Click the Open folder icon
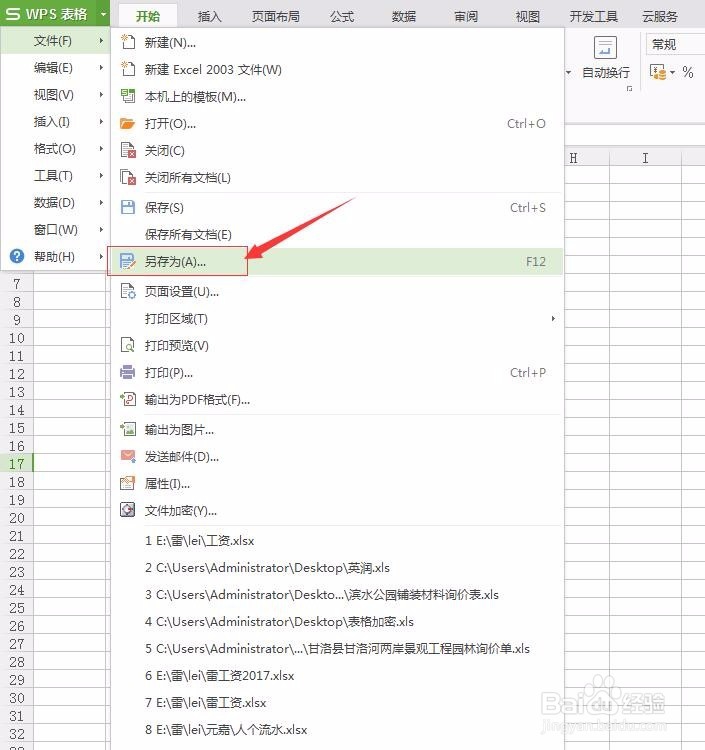 click(127, 123)
